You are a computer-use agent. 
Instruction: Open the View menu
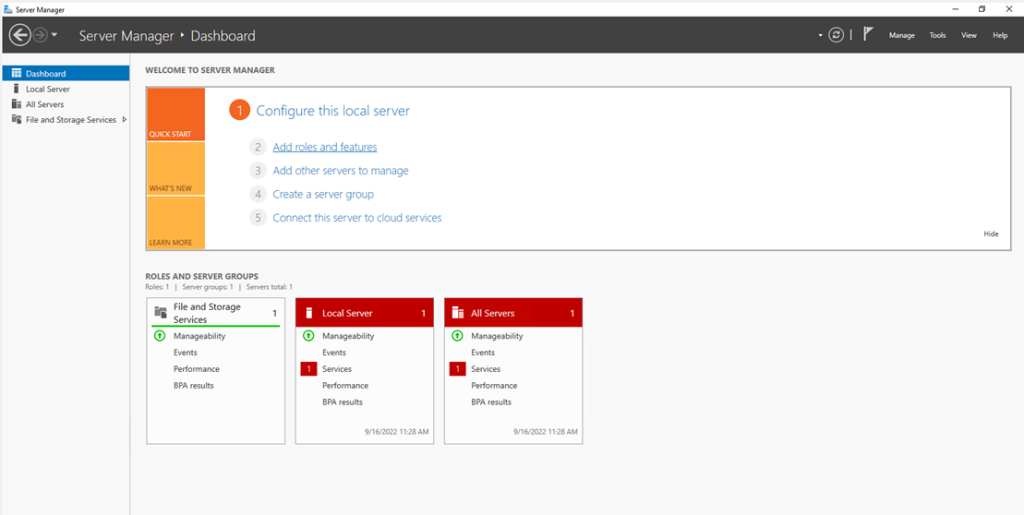point(968,35)
